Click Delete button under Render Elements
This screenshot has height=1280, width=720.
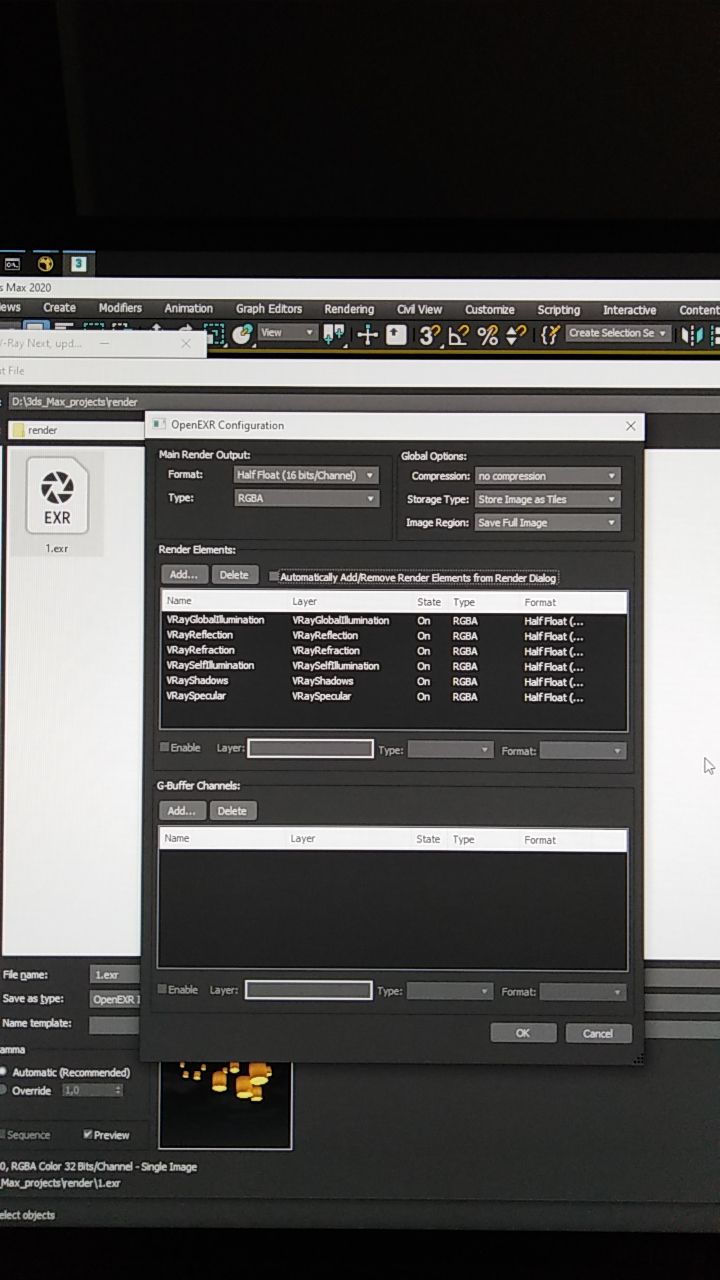point(234,575)
